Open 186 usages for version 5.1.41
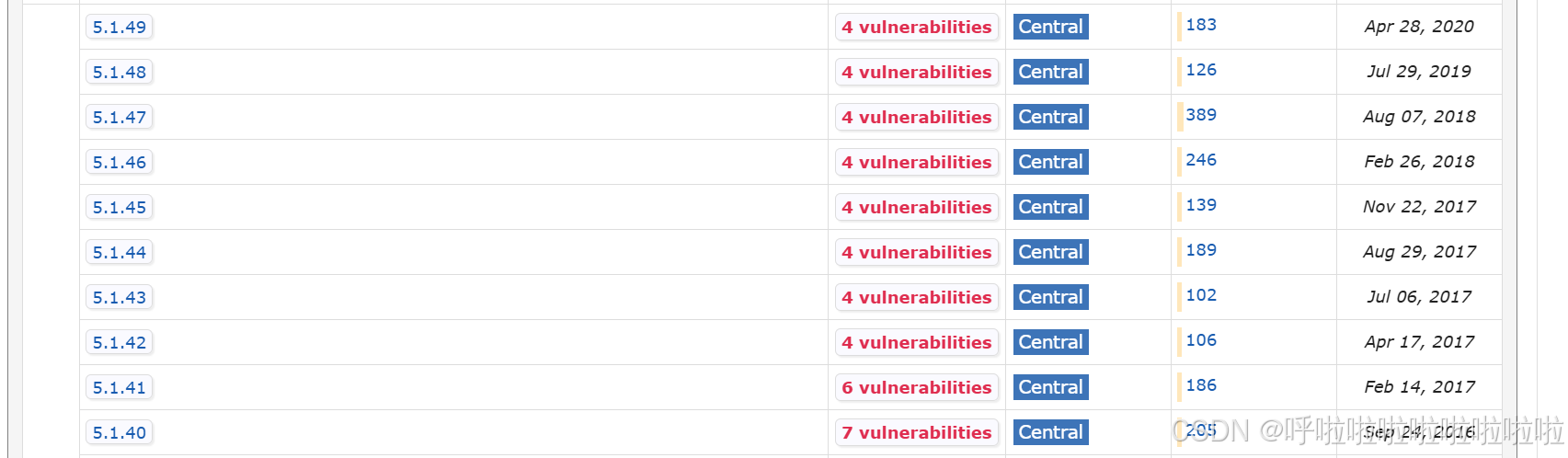The height and width of the screenshot is (458, 1568). coord(1201,385)
